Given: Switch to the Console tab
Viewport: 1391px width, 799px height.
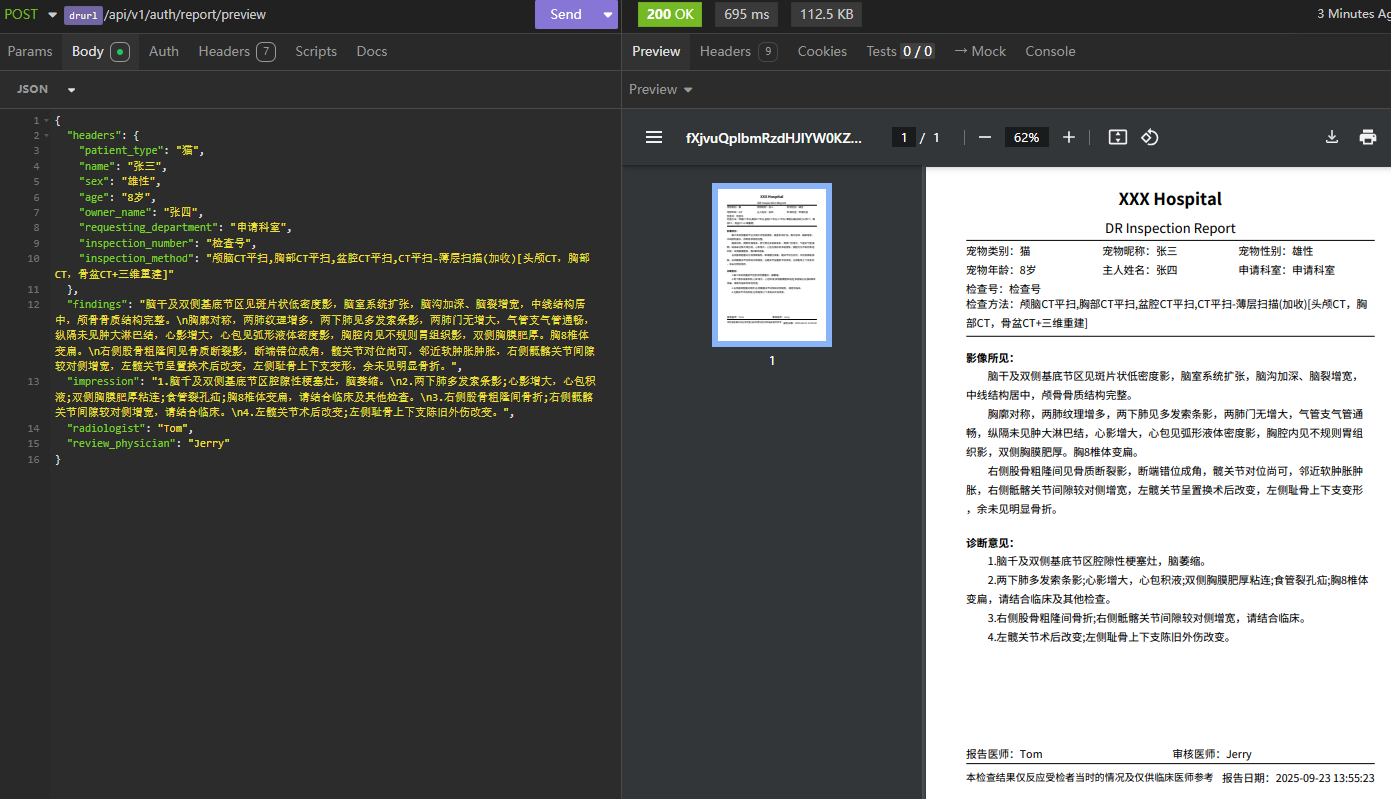Looking at the screenshot, I should click(x=1050, y=51).
